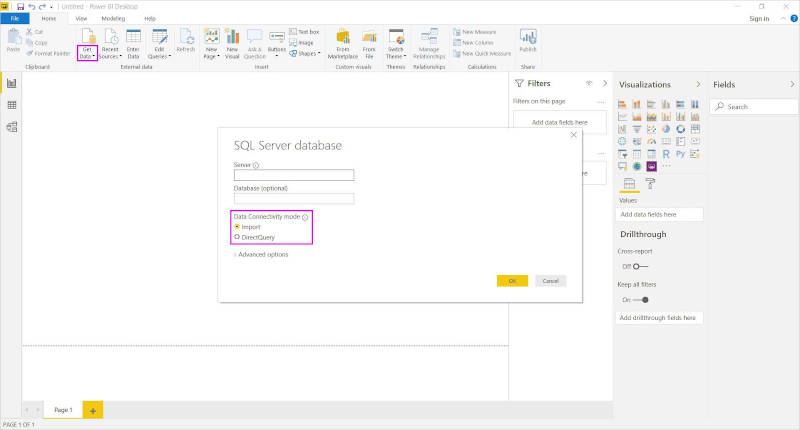Select the Enter Data ribbon icon
800x430 pixels.
[133, 44]
